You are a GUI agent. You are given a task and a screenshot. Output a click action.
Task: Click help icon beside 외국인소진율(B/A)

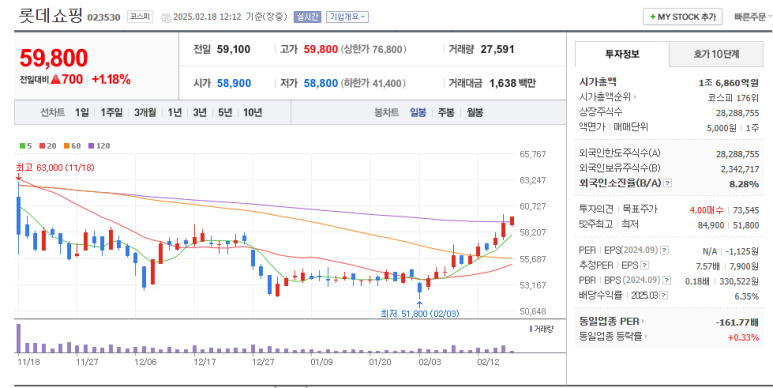pyautogui.click(x=668, y=183)
